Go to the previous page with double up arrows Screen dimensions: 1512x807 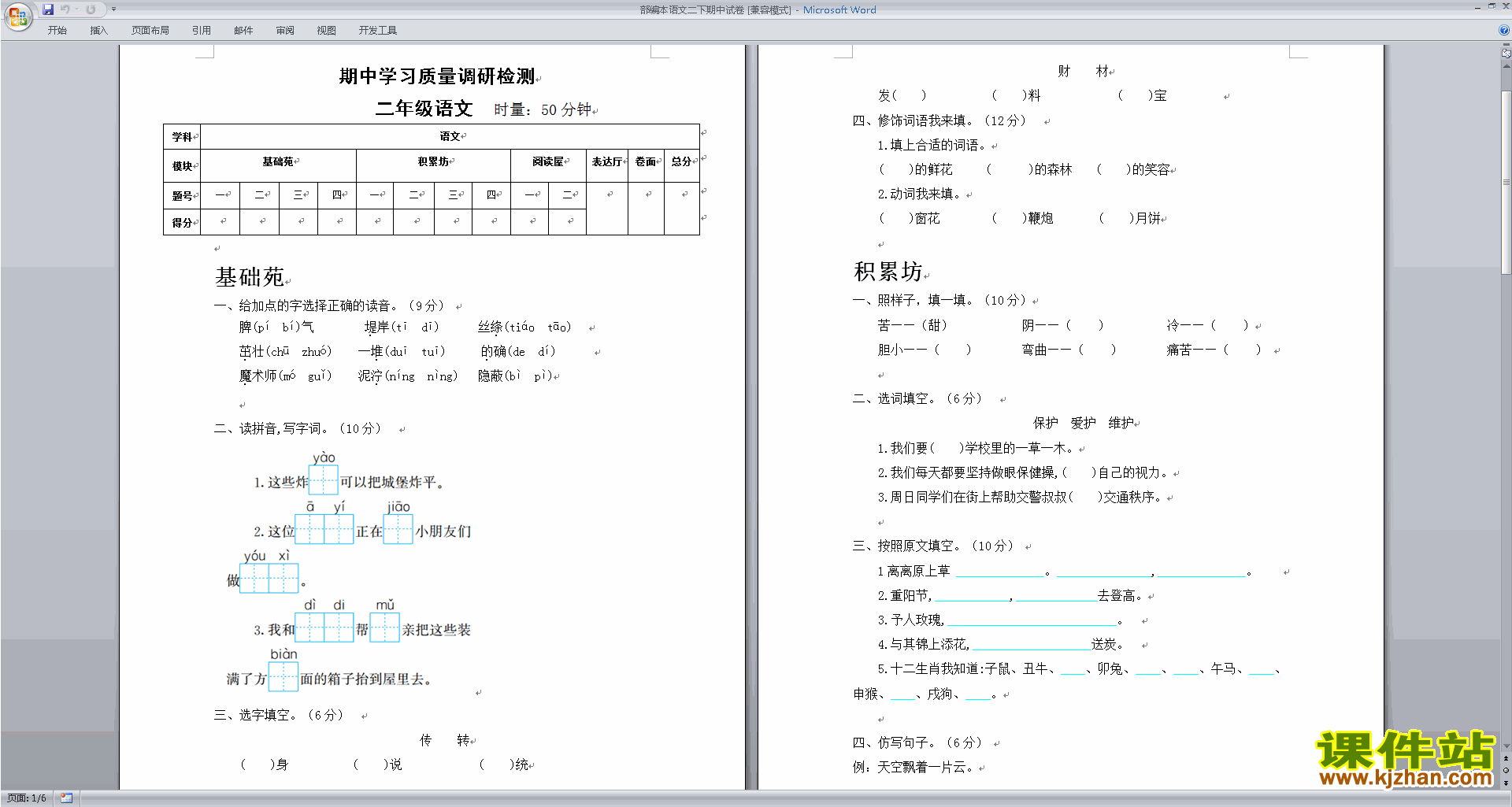1506,759
